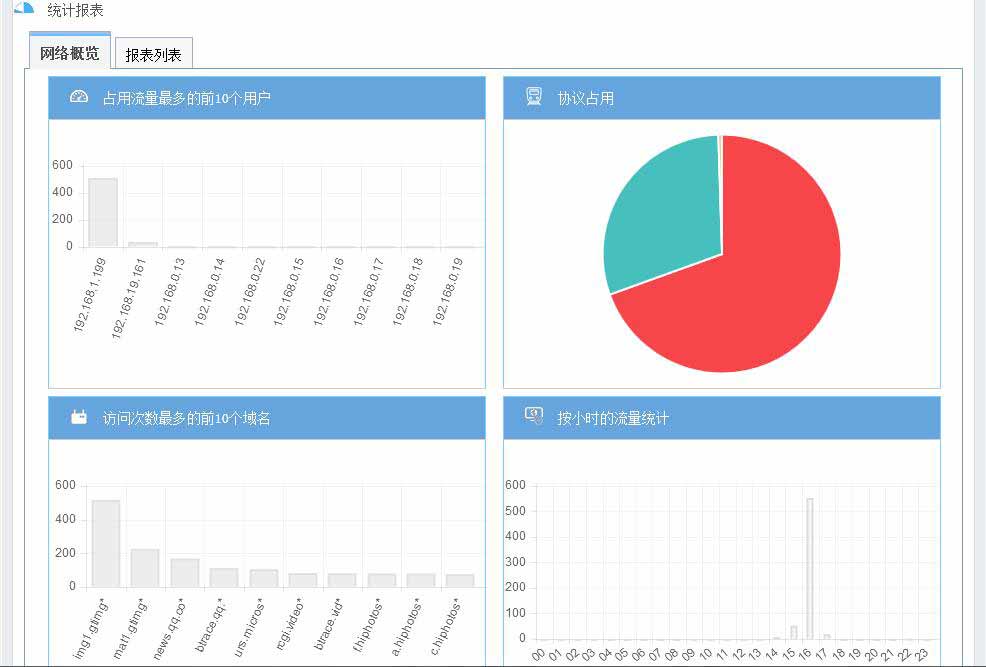This screenshot has height=667, width=986.
Task: Click the 192.168.19.161 user bar
Action: pos(143,244)
